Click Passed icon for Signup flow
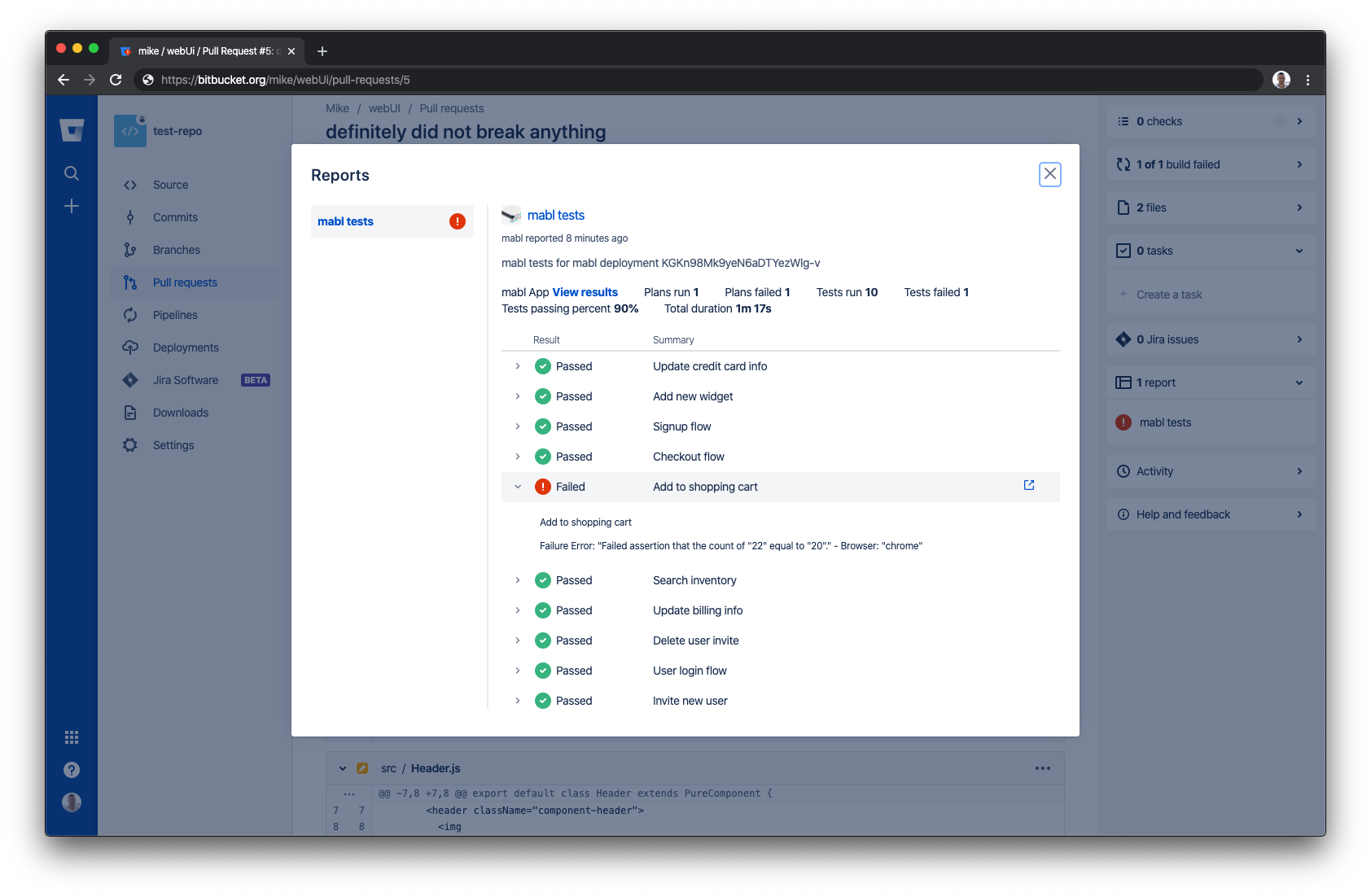 [543, 426]
